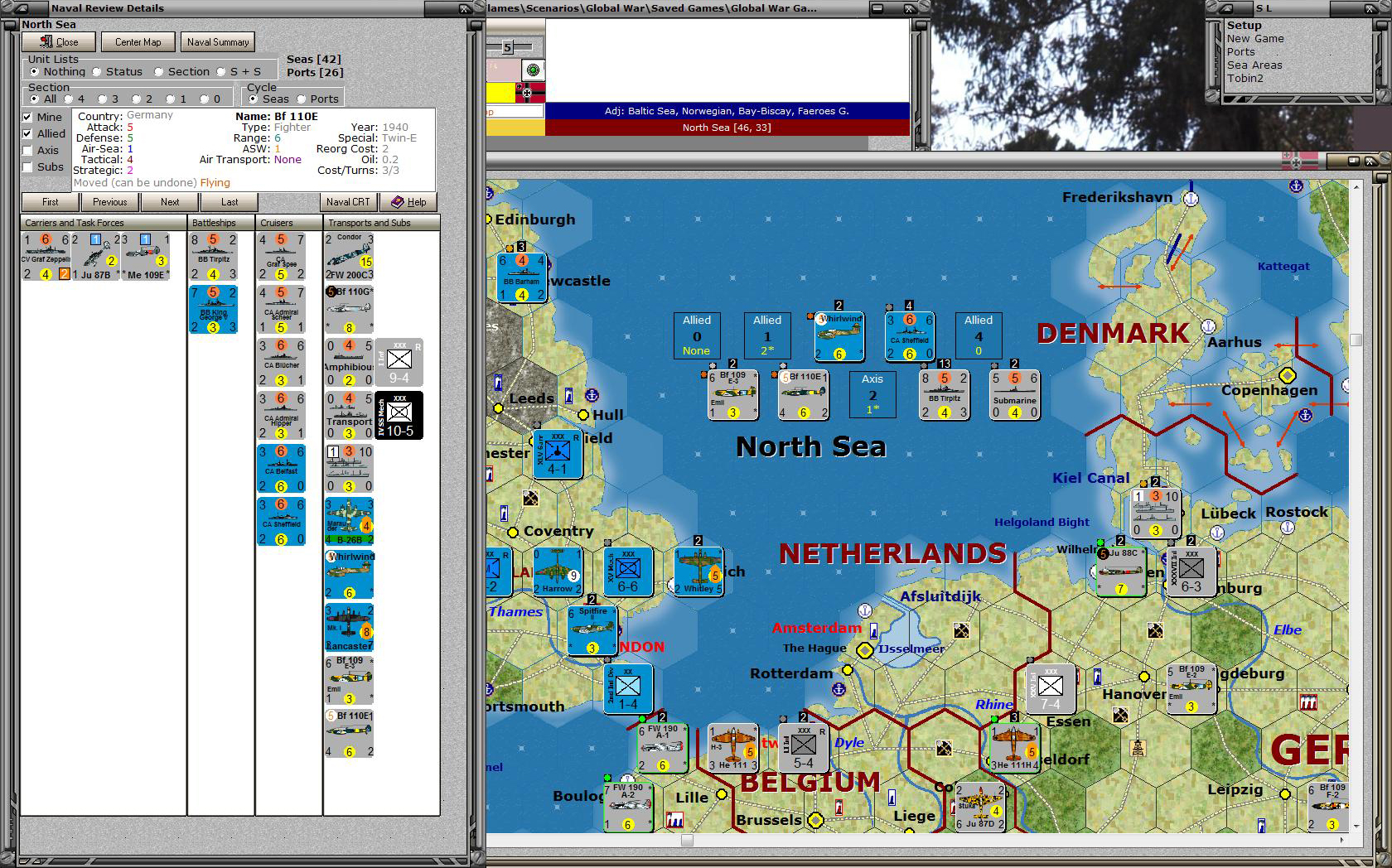Select the CA Graf Spee cruiser

[x=282, y=257]
